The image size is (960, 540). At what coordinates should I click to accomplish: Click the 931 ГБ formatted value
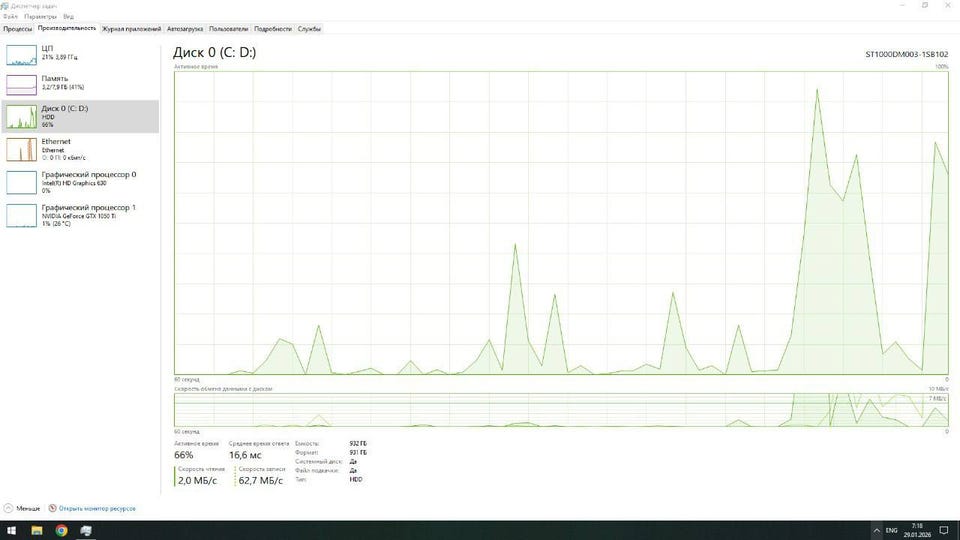pyautogui.click(x=358, y=452)
